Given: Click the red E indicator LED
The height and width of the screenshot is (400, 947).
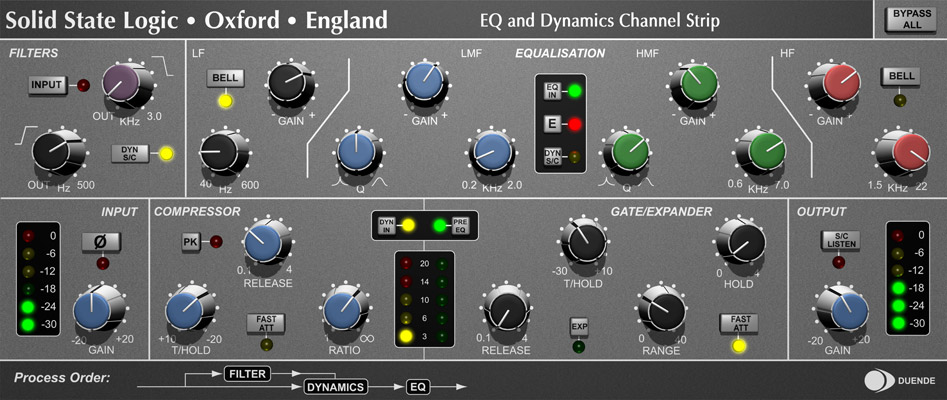Looking at the screenshot, I should click(575, 124).
